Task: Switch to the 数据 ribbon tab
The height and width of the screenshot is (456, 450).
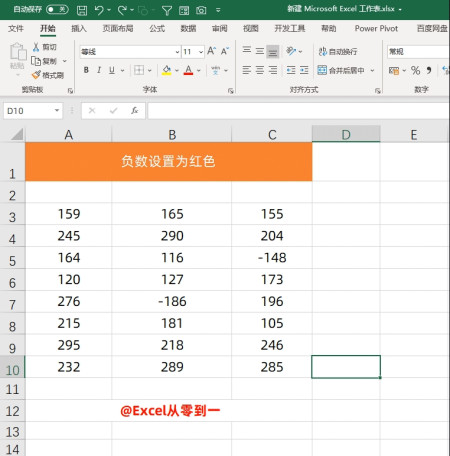Action: coord(188,29)
